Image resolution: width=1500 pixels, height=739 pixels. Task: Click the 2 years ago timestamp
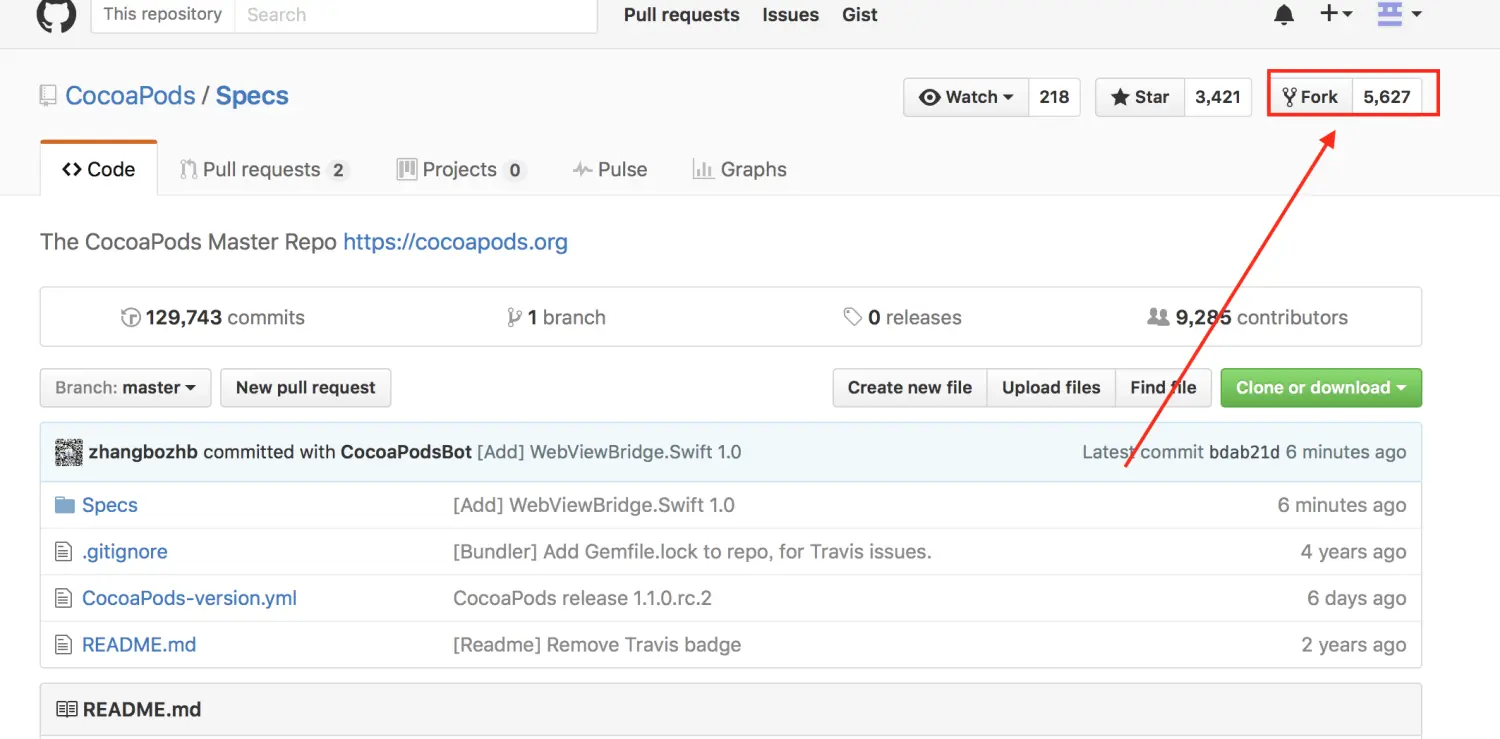pyautogui.click(x=1354, y=645)
